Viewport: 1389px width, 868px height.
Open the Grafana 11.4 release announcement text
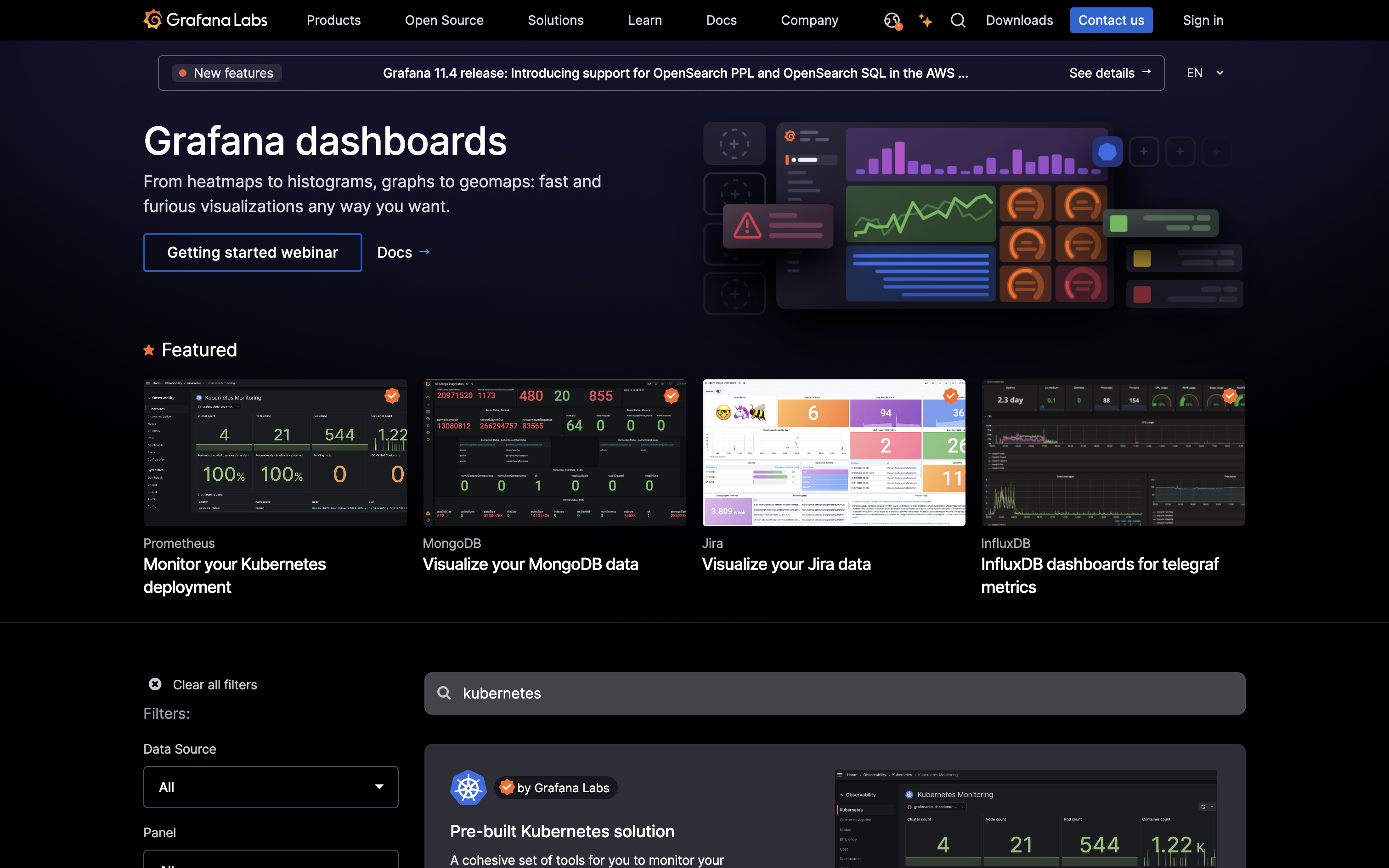pyautogui.click(x=676, y=73)
